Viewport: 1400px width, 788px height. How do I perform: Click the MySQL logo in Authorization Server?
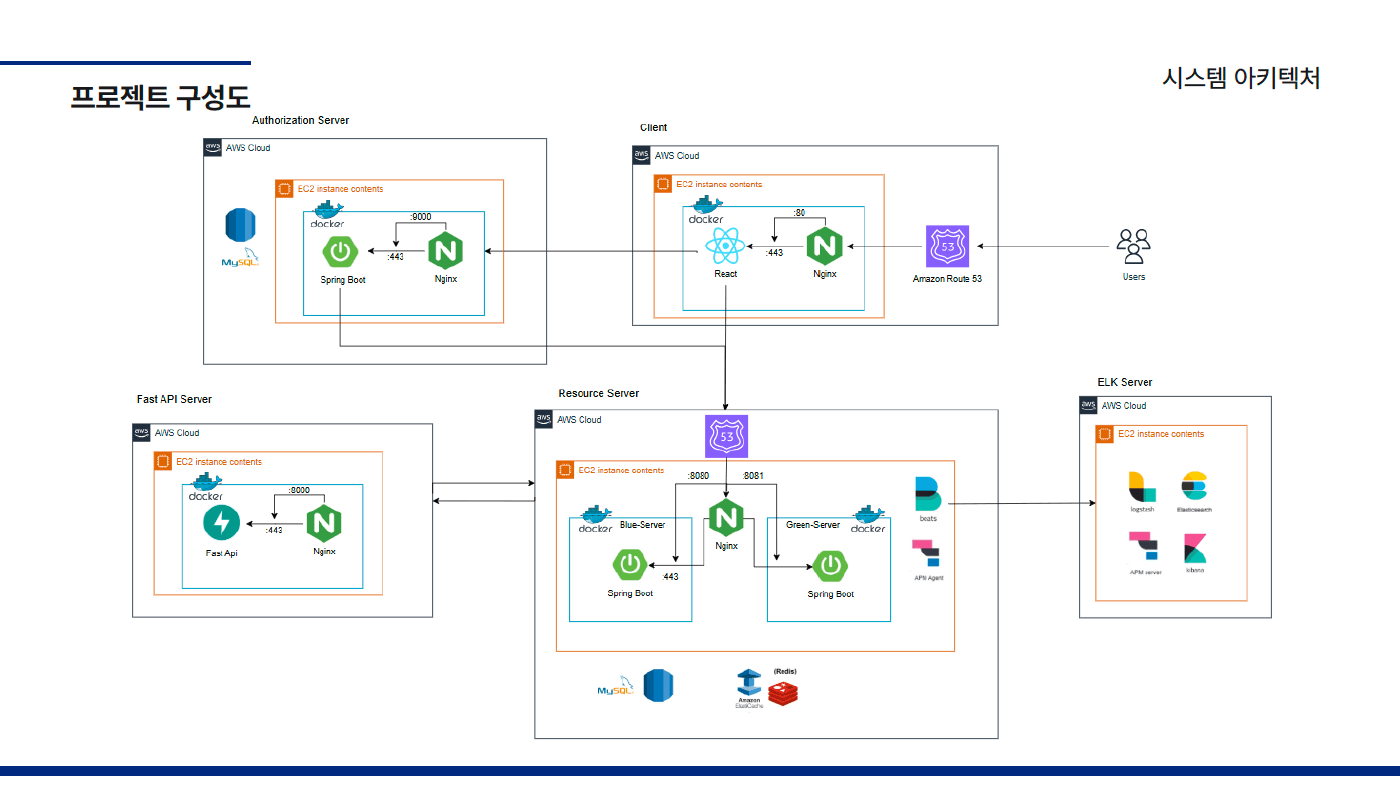(240, 258)
